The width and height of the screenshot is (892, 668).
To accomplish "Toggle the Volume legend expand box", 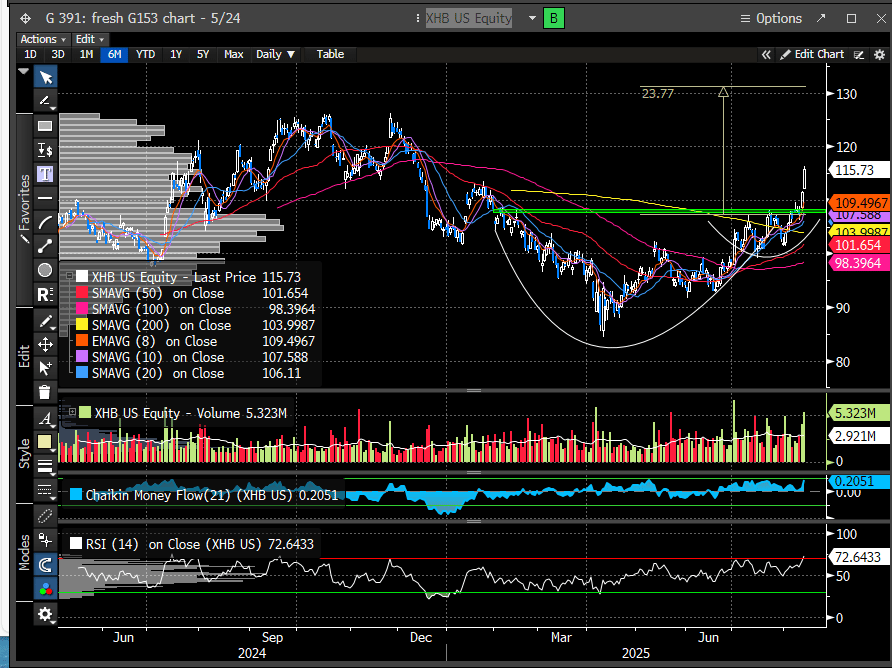I will 73,412.
